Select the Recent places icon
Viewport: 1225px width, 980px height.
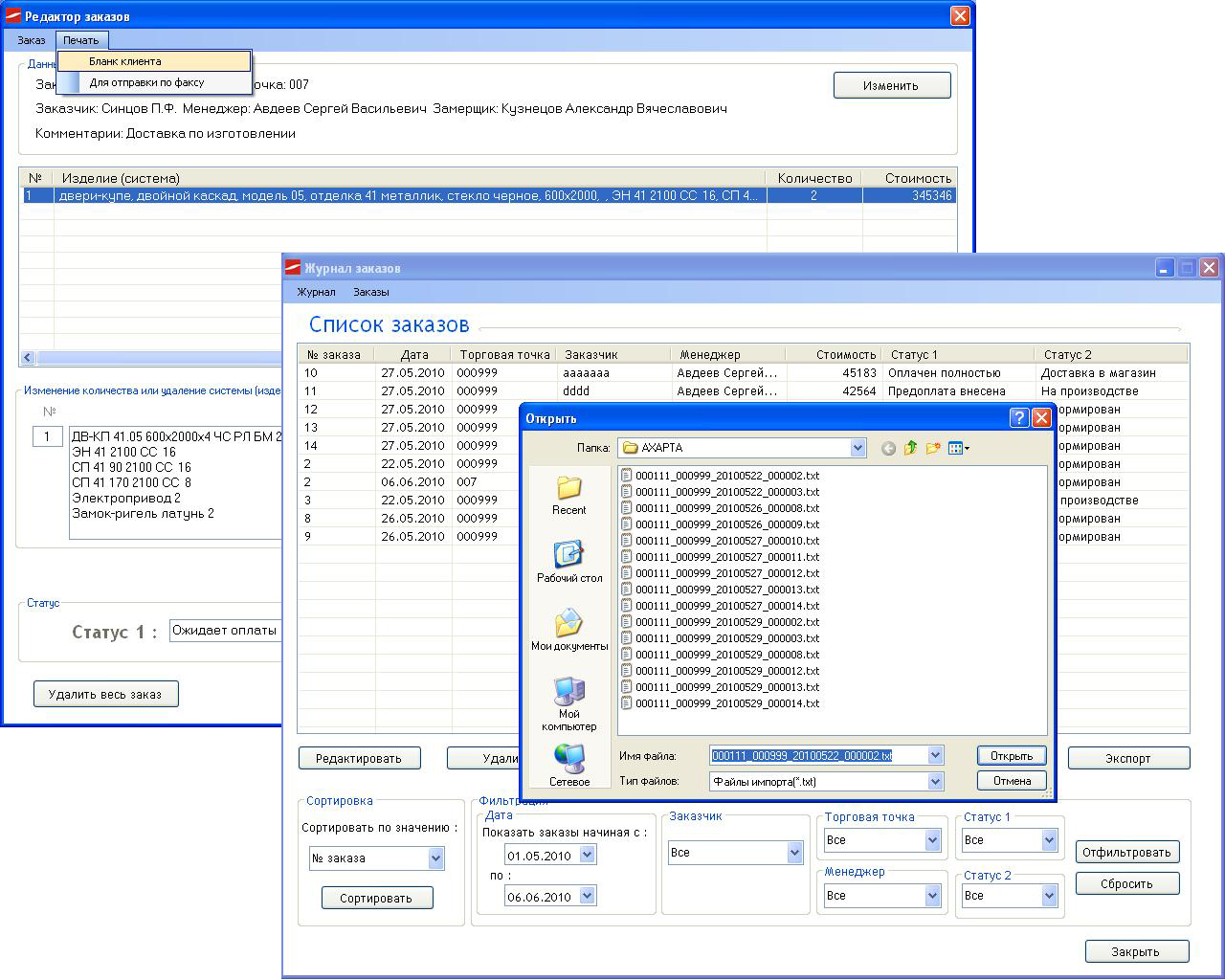point(568,495)
